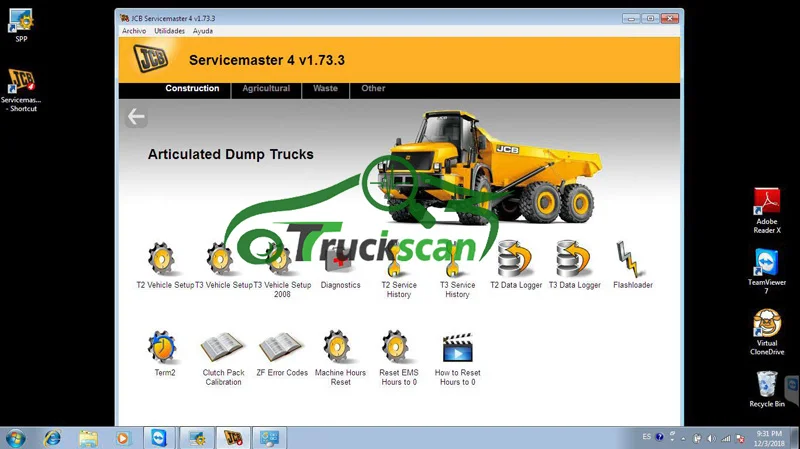Select the Recycle Bin icon

767,389
